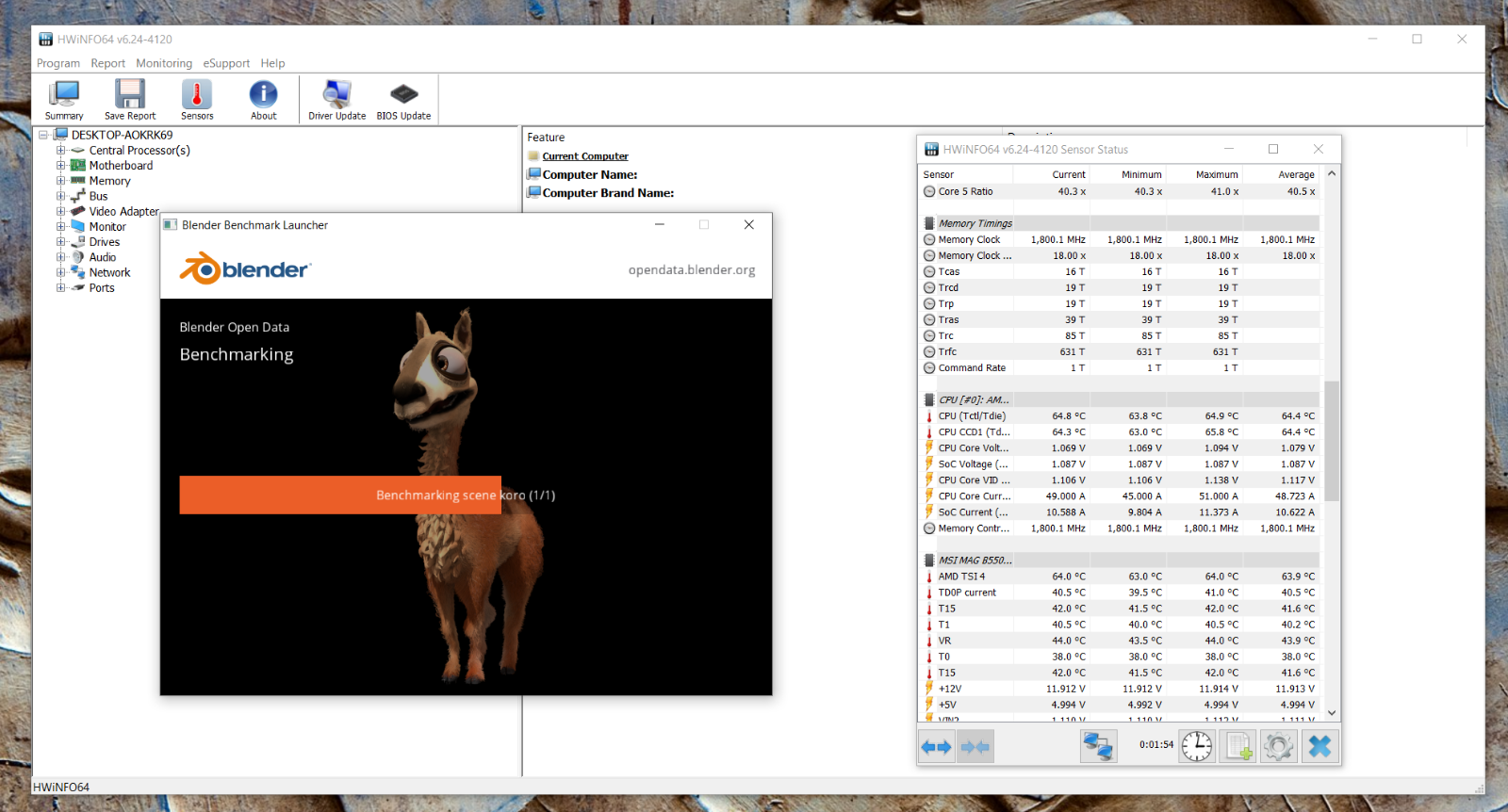
Task: Expand the Network tree node
Action: 60,272
